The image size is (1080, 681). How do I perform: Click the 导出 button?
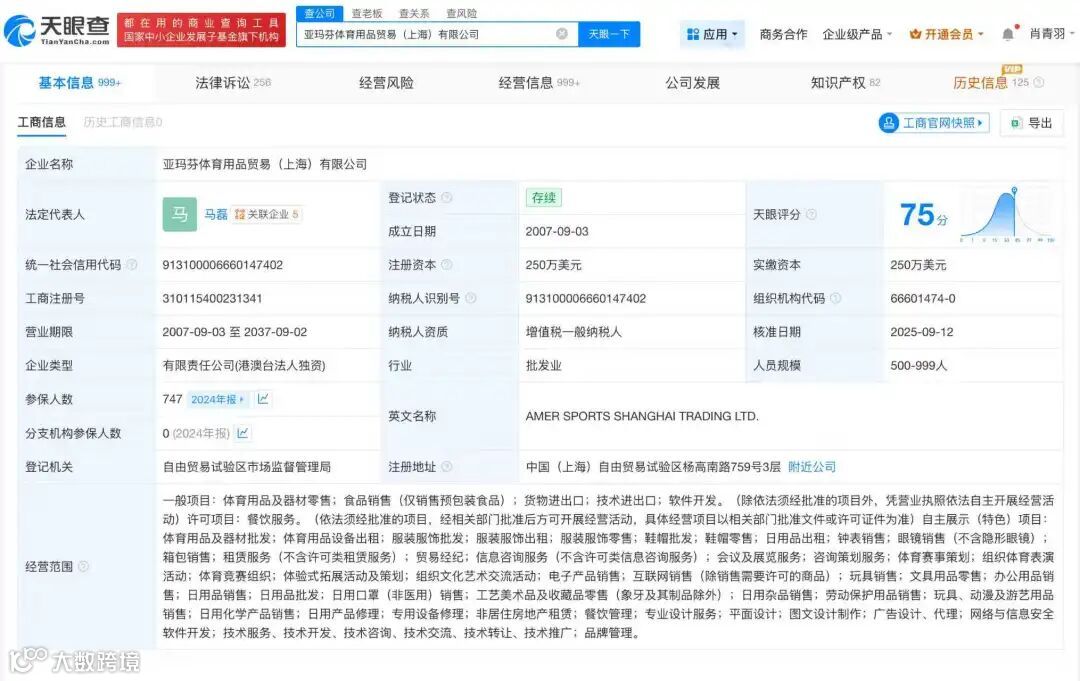pos(1032,123)
